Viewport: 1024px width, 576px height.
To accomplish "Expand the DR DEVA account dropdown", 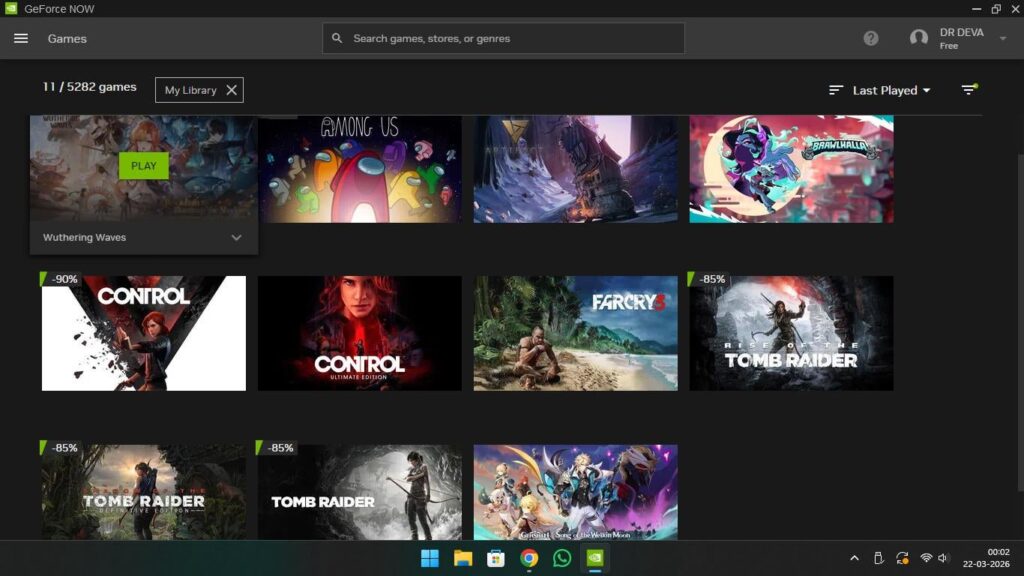I will [x=1002, y=39].
